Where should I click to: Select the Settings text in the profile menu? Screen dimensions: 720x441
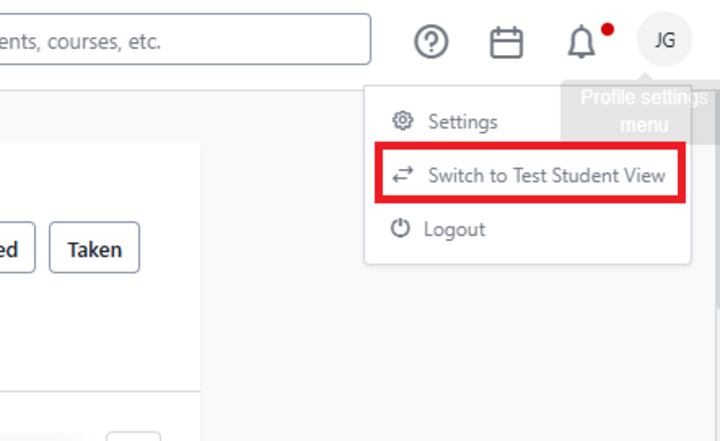click(x=462, y=122)
